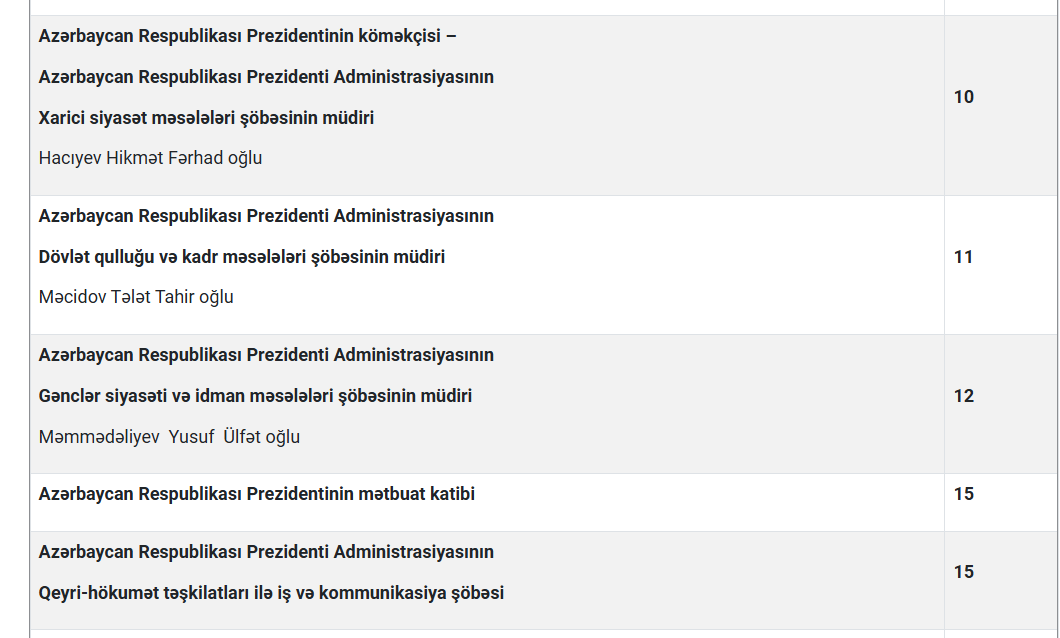This screenshot has width=1060, height=638.
Task: Click the Administrasiyasının line above 'Qeyri-hökumət'
Action: (266, 552)
